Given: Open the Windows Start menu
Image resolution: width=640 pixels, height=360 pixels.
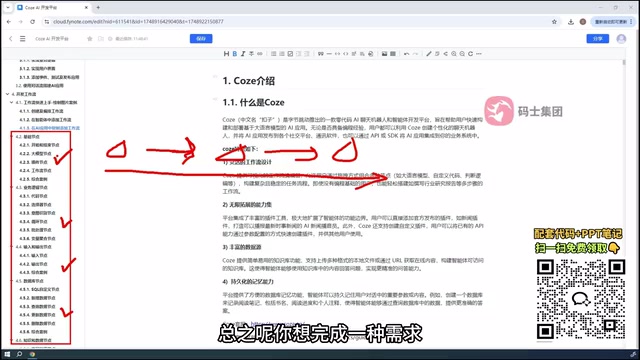Looking at the screenshot, I should coord(7,354).
